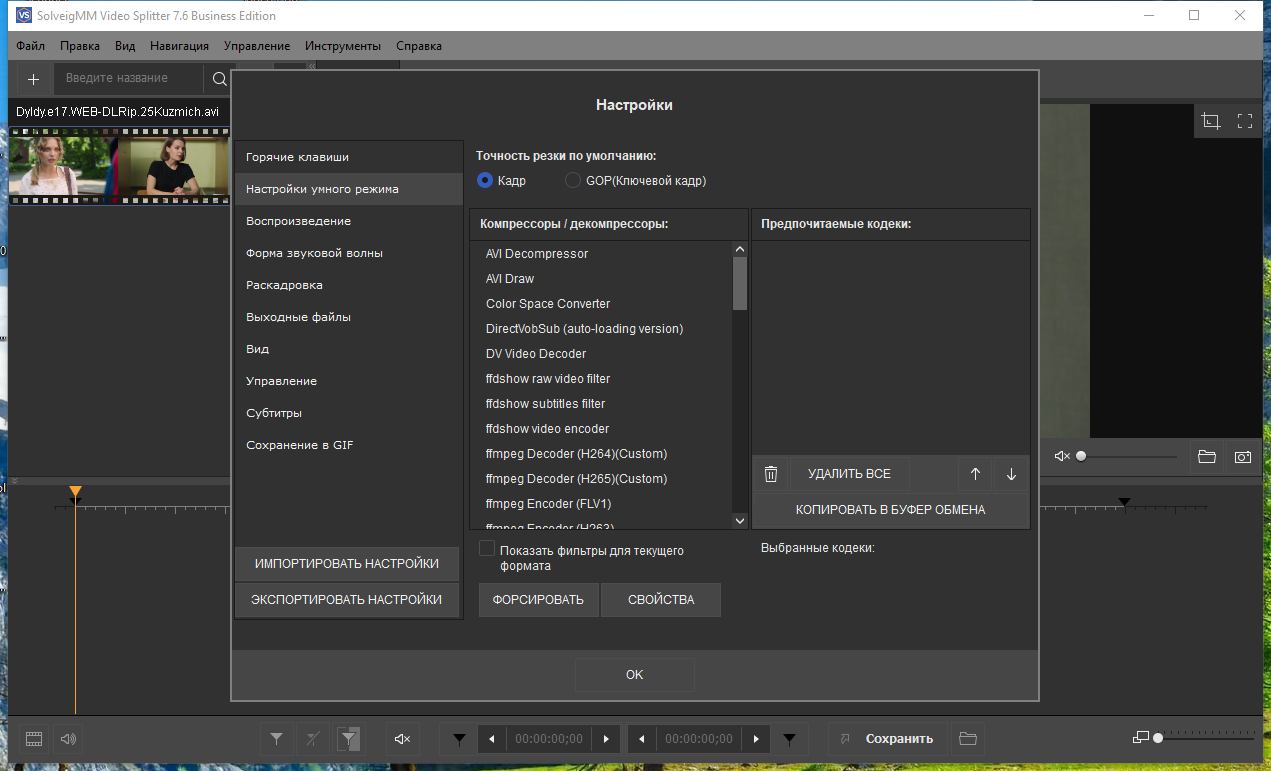Switch to Форма звуковой волны settings section
1271x771 pixels.
[x=349, y=253]
